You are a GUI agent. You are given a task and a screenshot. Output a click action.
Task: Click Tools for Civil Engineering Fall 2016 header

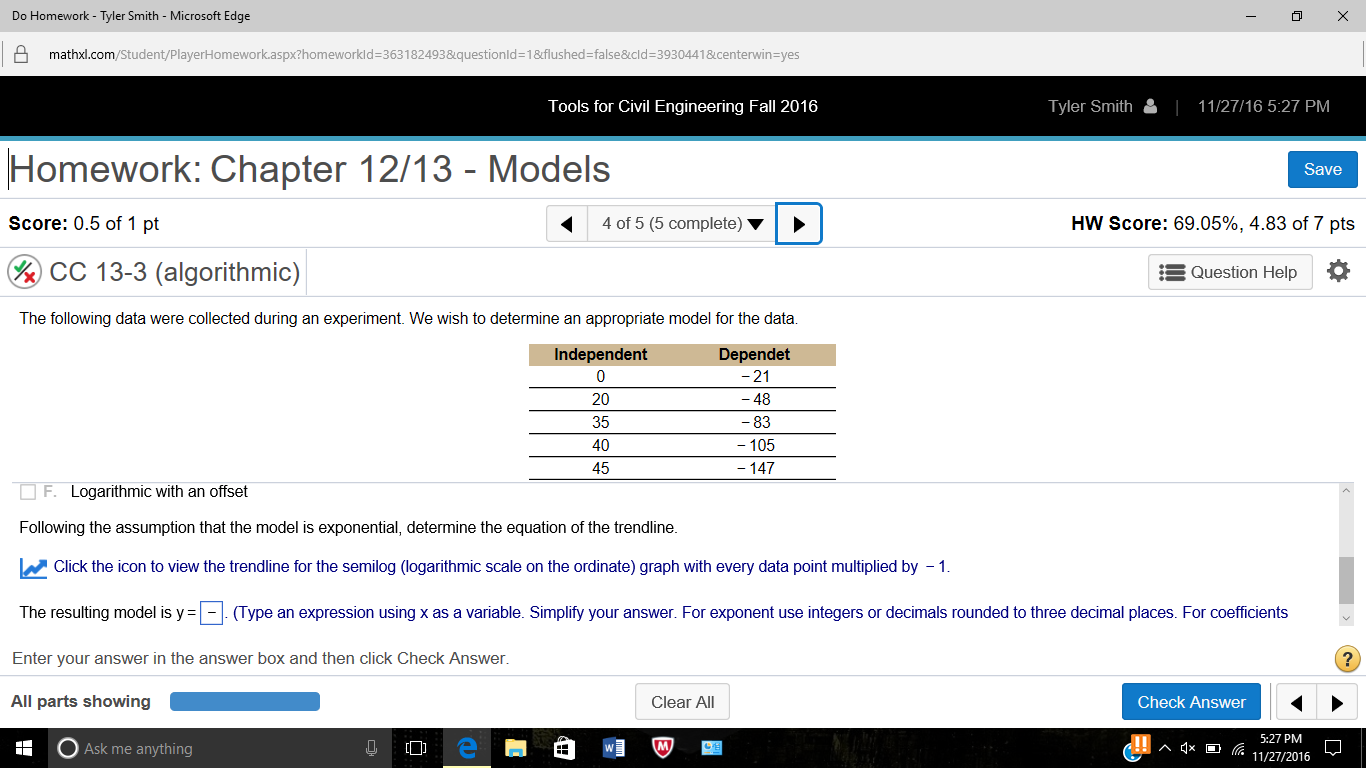coord(683,106)
